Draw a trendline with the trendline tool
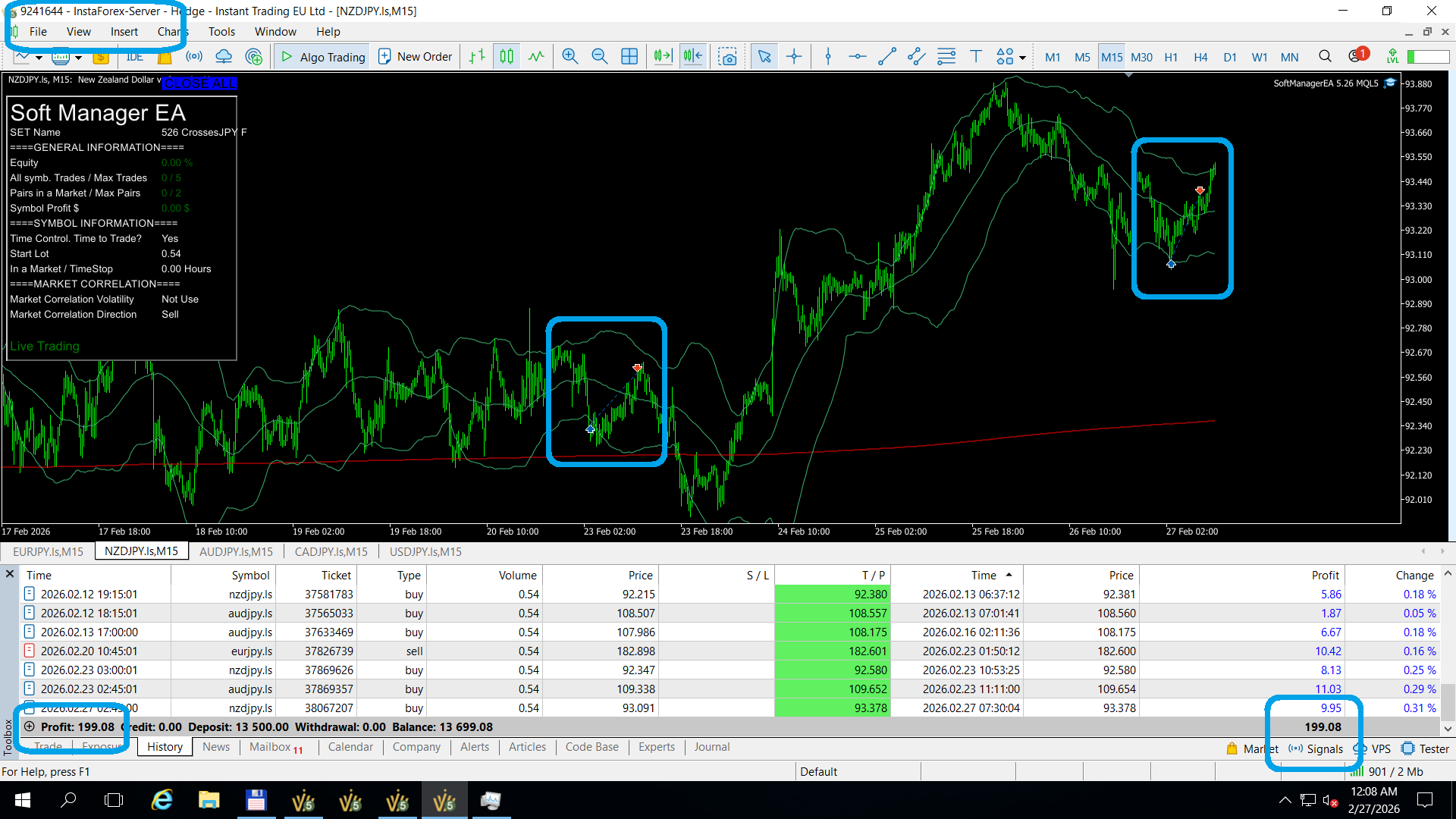Screen dimensions: 1456x819 point(886,57)
